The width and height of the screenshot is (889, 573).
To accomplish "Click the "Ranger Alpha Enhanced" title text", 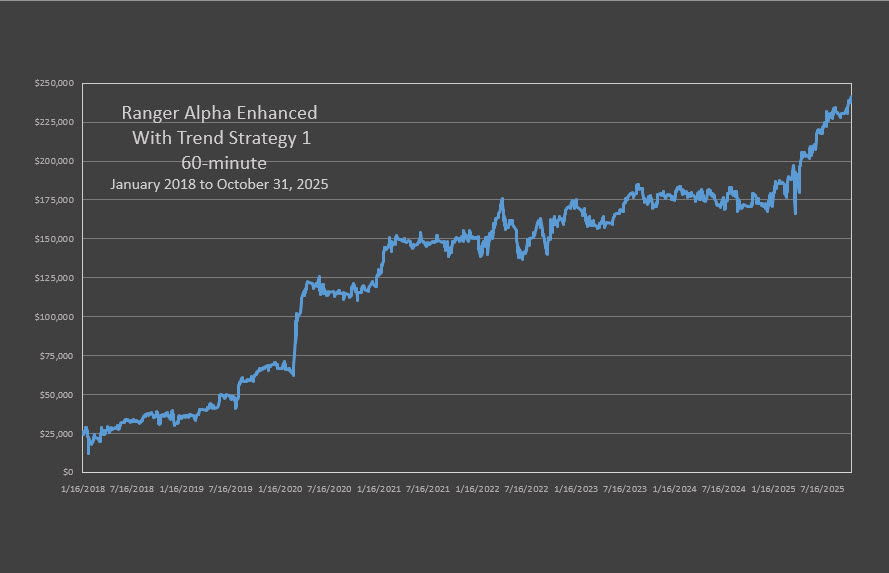I will tap(219, 113).
